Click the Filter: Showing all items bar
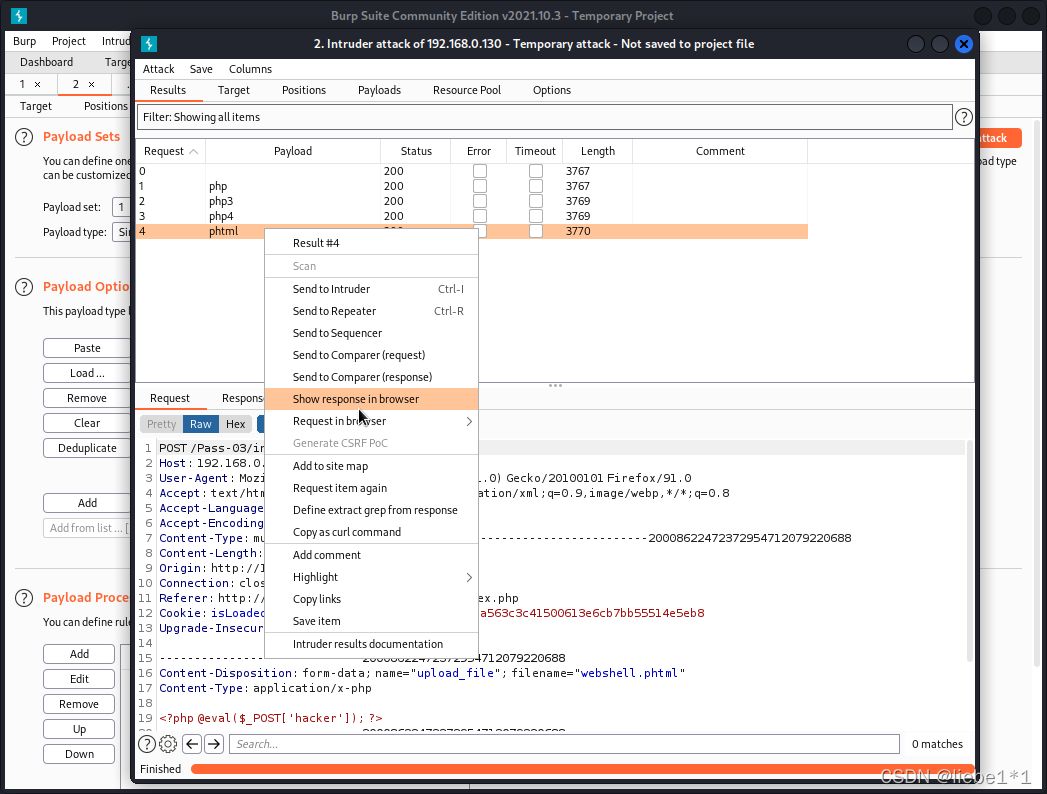 pos(544,117)
